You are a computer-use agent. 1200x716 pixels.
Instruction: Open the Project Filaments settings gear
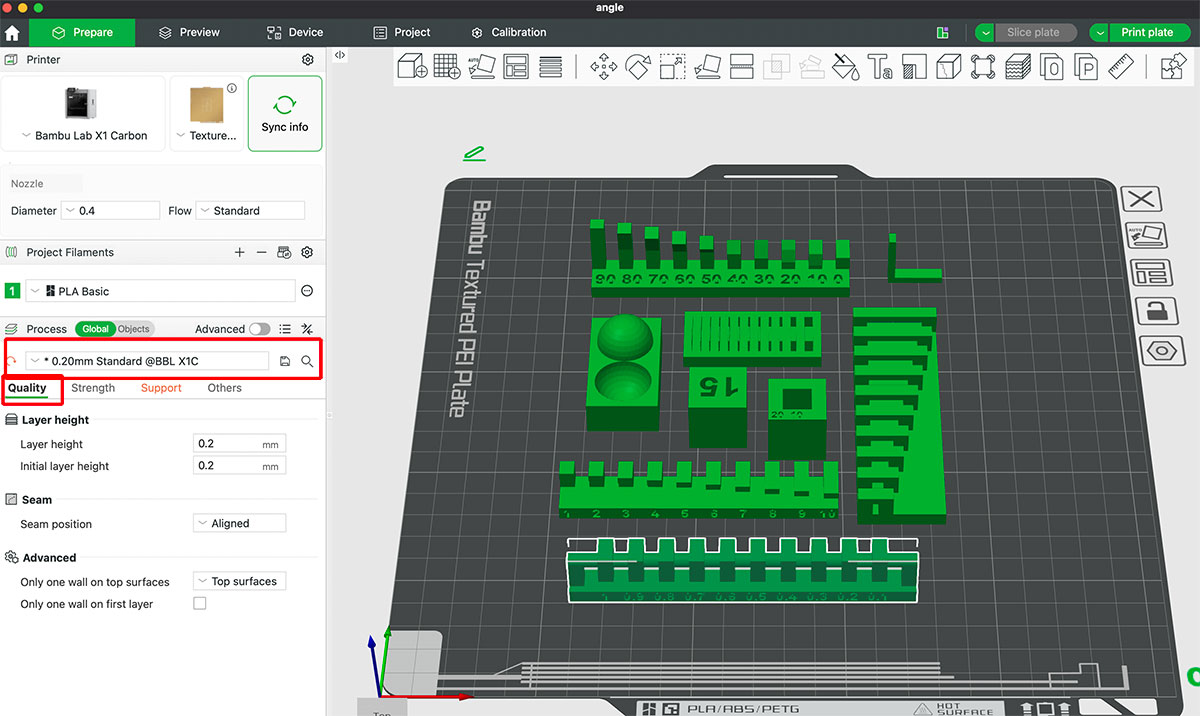pos(307,252)
